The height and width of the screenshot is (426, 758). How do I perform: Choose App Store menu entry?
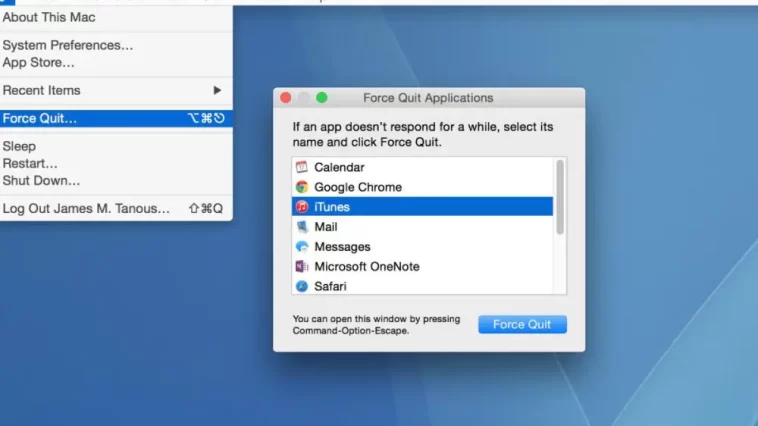click(x=38, y=62)
